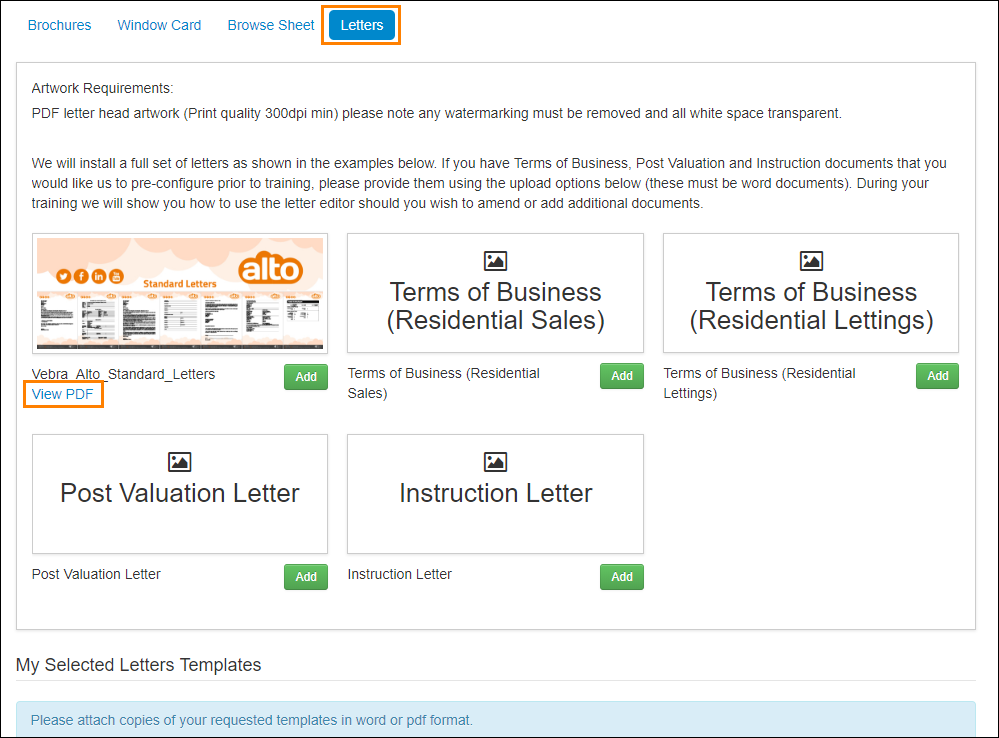Click the alto logo in the Standard Letters thumbnail
The image size is (999, 738).
(x=271, y=268)
